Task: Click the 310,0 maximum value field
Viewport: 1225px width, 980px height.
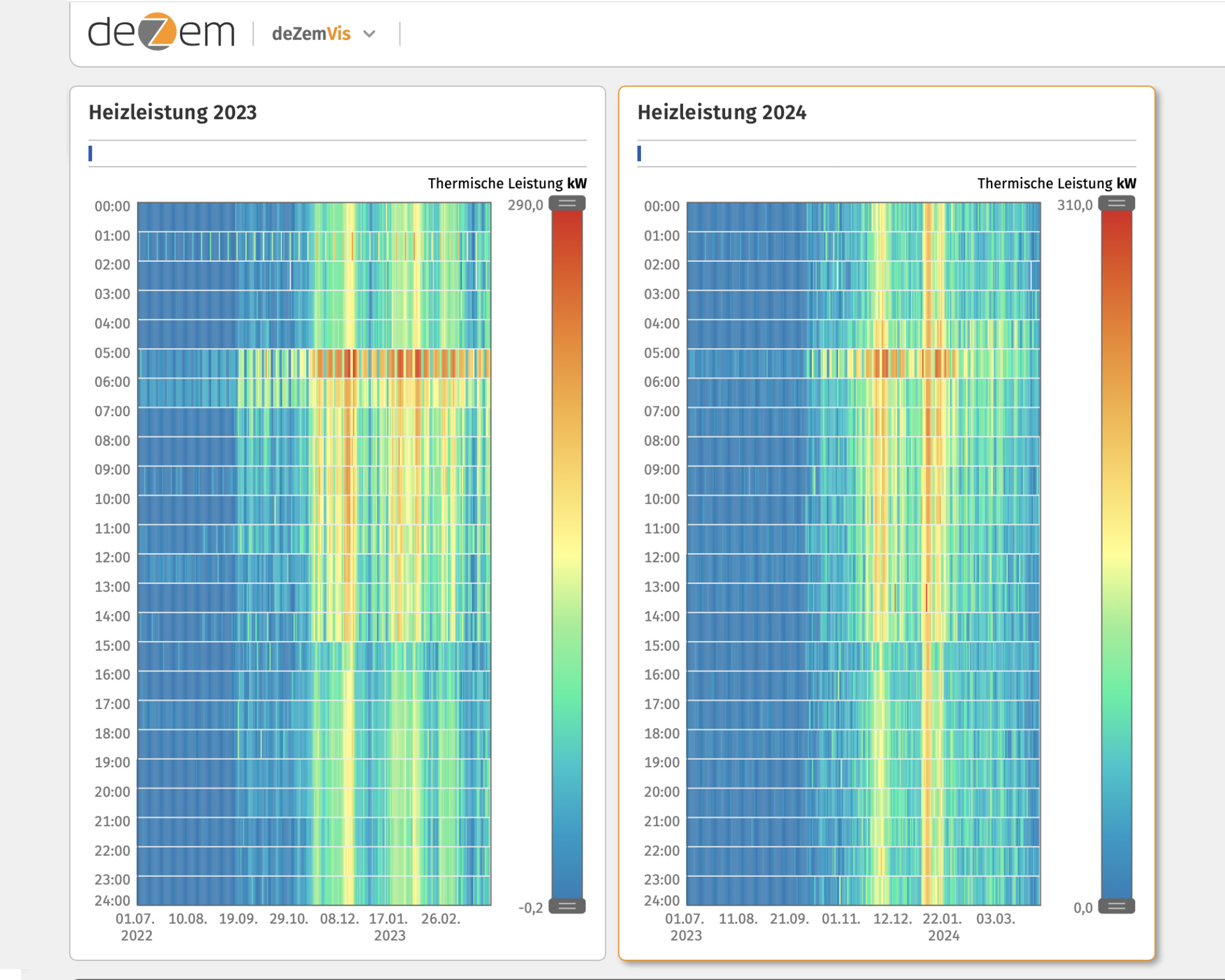Action: (x=1075, y=205)
